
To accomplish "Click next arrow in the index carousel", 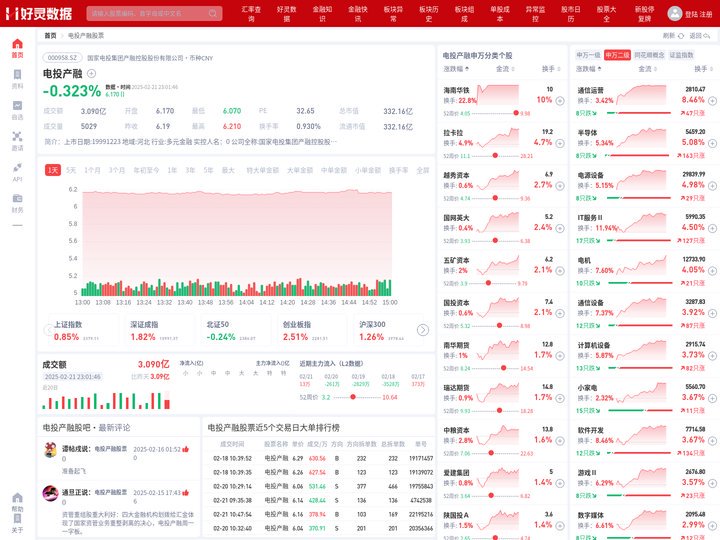I will click(x=423, y=330).
